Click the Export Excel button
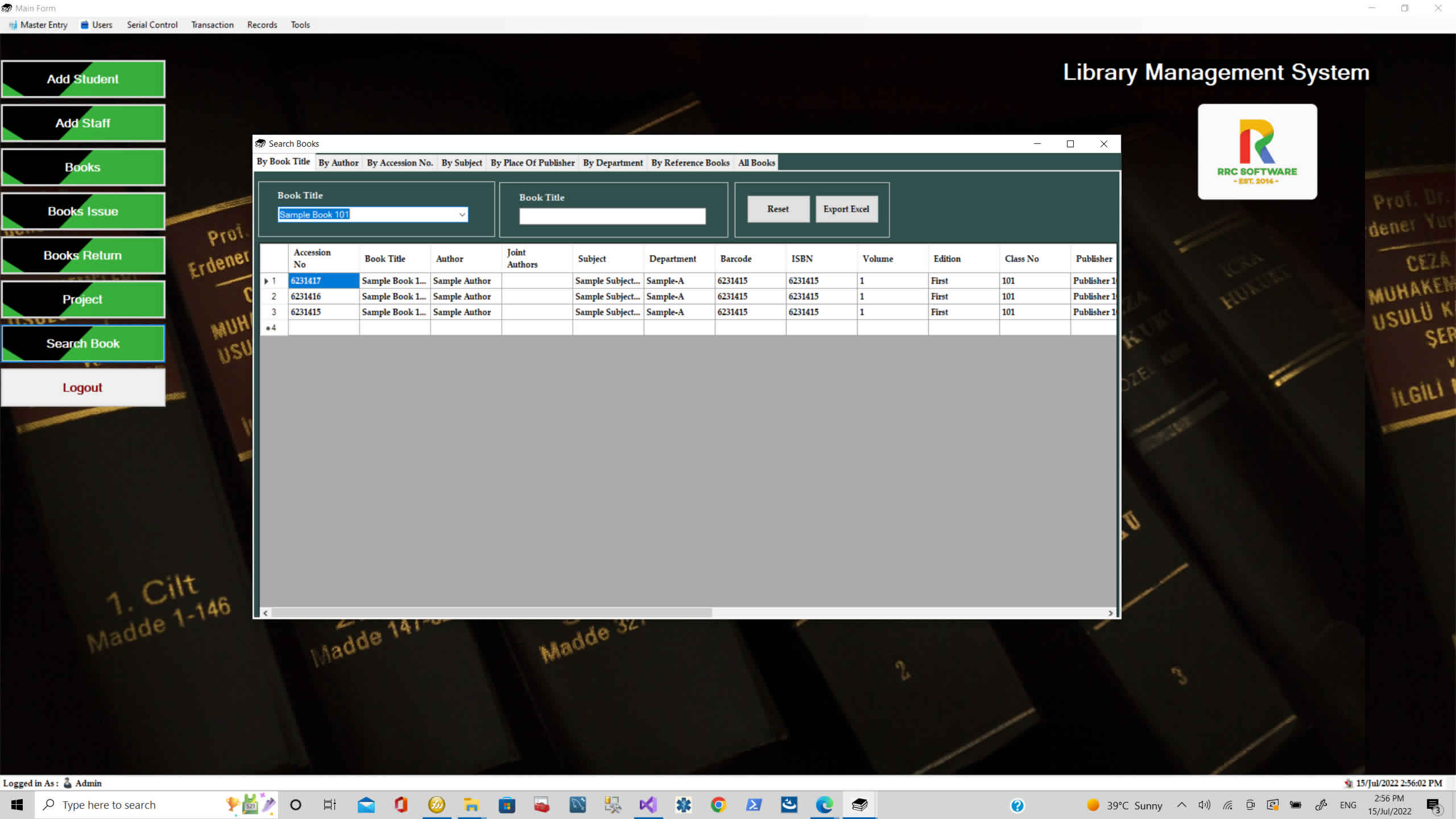Screen dimensions: 1456x819 pyautogui.click(x=846, y=209)
